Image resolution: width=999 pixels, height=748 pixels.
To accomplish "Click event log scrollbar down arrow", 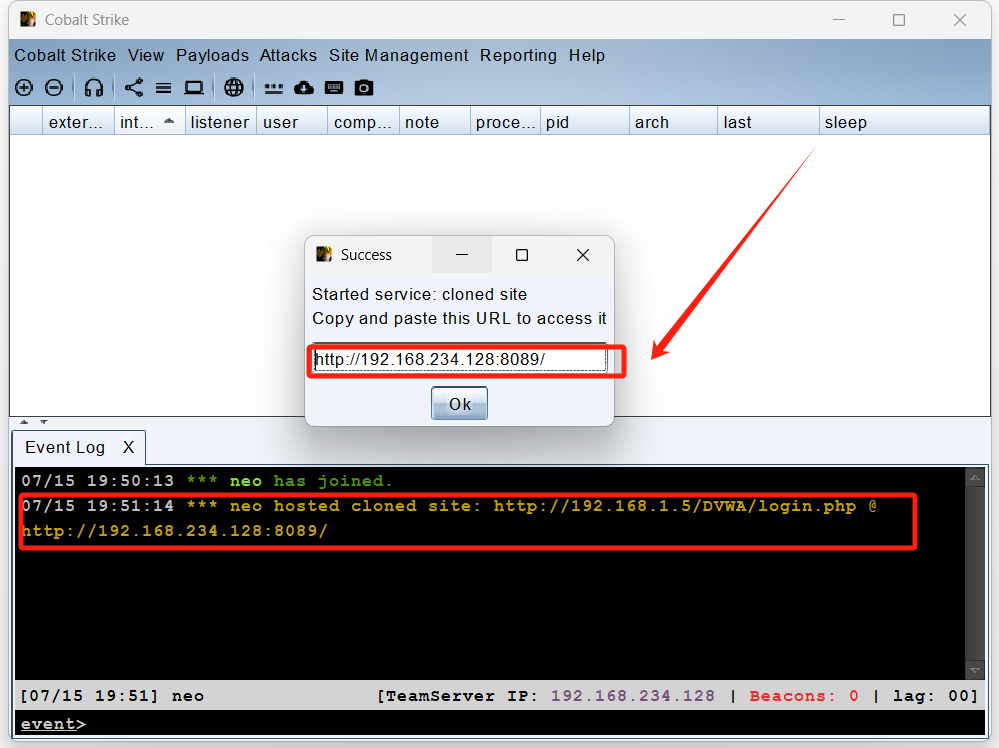I will click(x=975, y=670).
